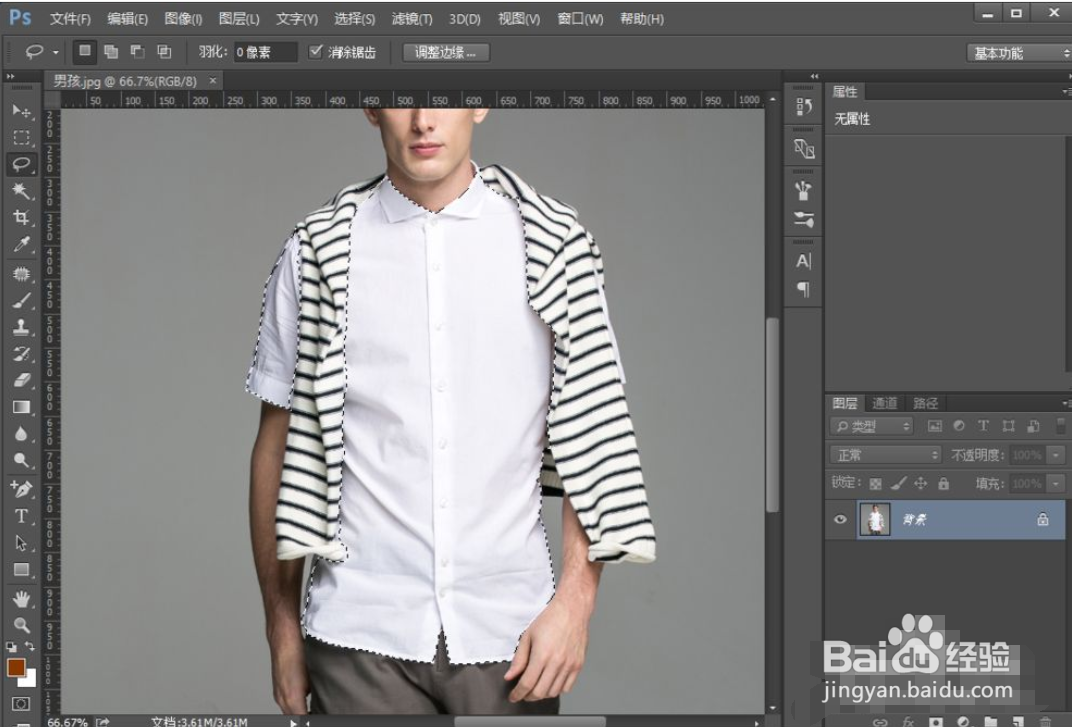Select the Magic Wand tool

[x=21, y=191]
